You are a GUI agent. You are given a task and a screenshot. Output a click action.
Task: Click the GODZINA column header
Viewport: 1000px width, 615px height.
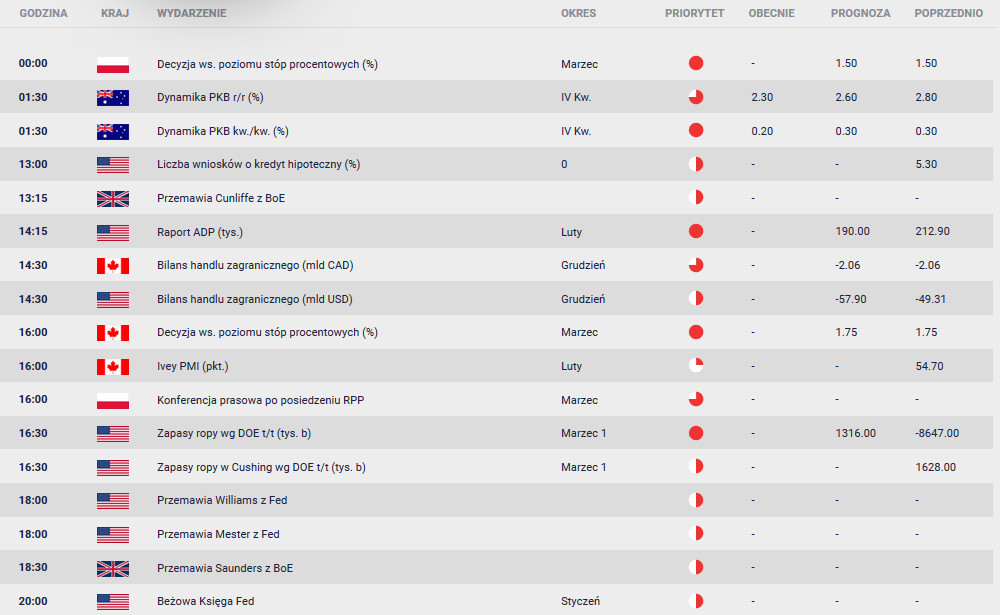[x=43, y=13]
